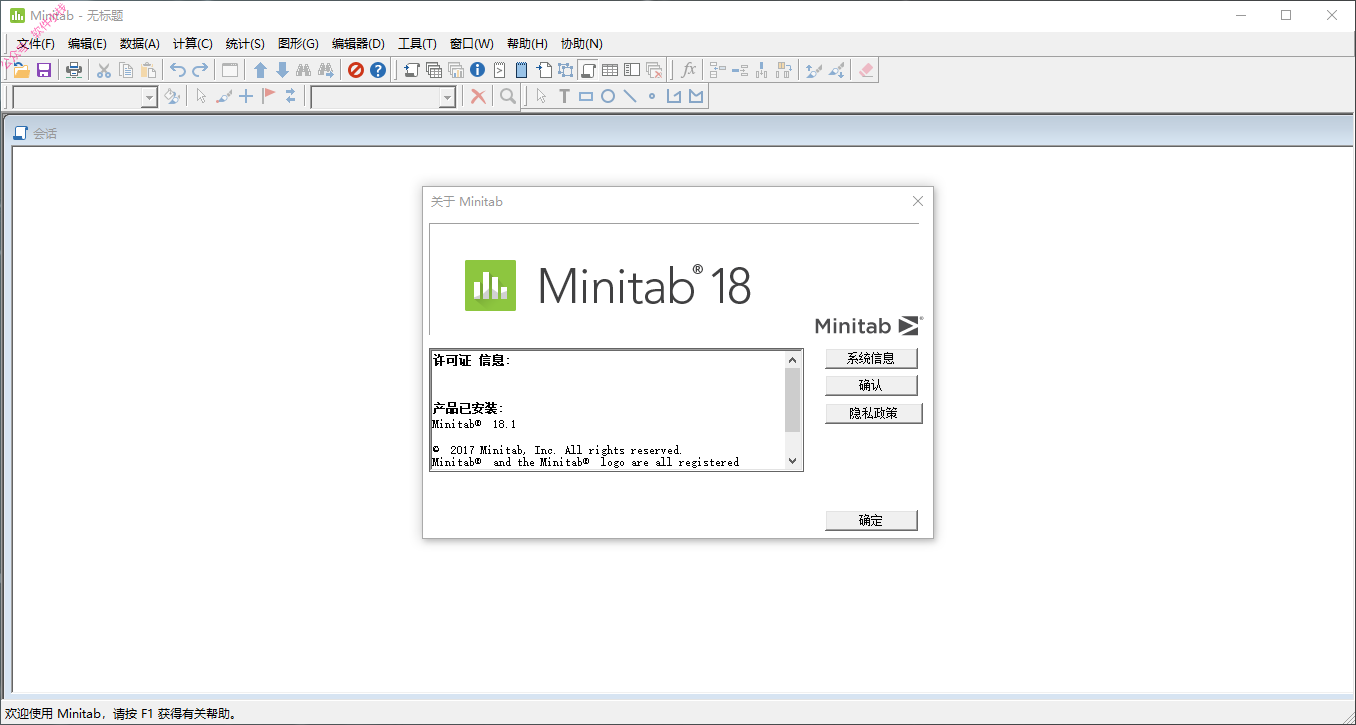1356x725 pixels.
Task: Open the second toolbar combo box dropdown
Action: pos(447,97)
